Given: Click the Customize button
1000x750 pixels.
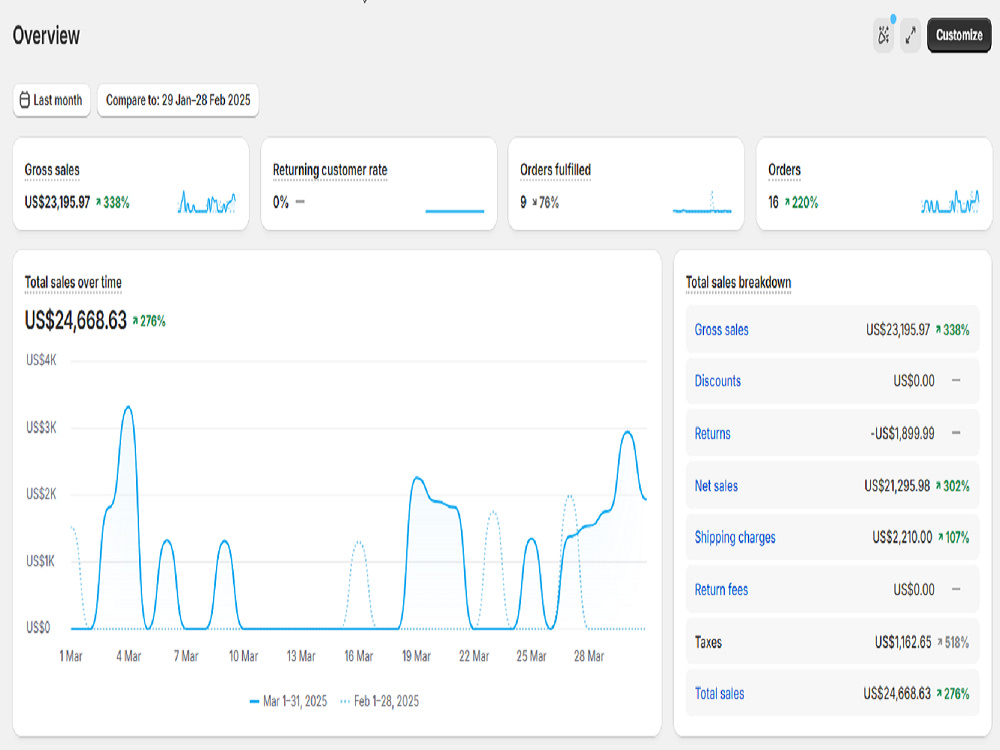Looking at the screenshot, I should click(x=959, y=35).
